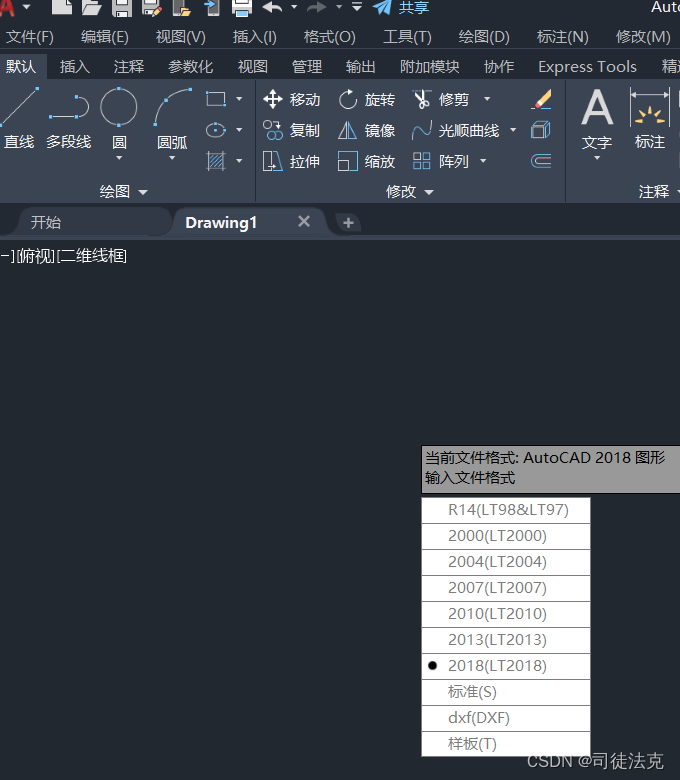Switch to the 管理 ribbon tab
The width and height of the screenshot is (680, 780).
307,67
